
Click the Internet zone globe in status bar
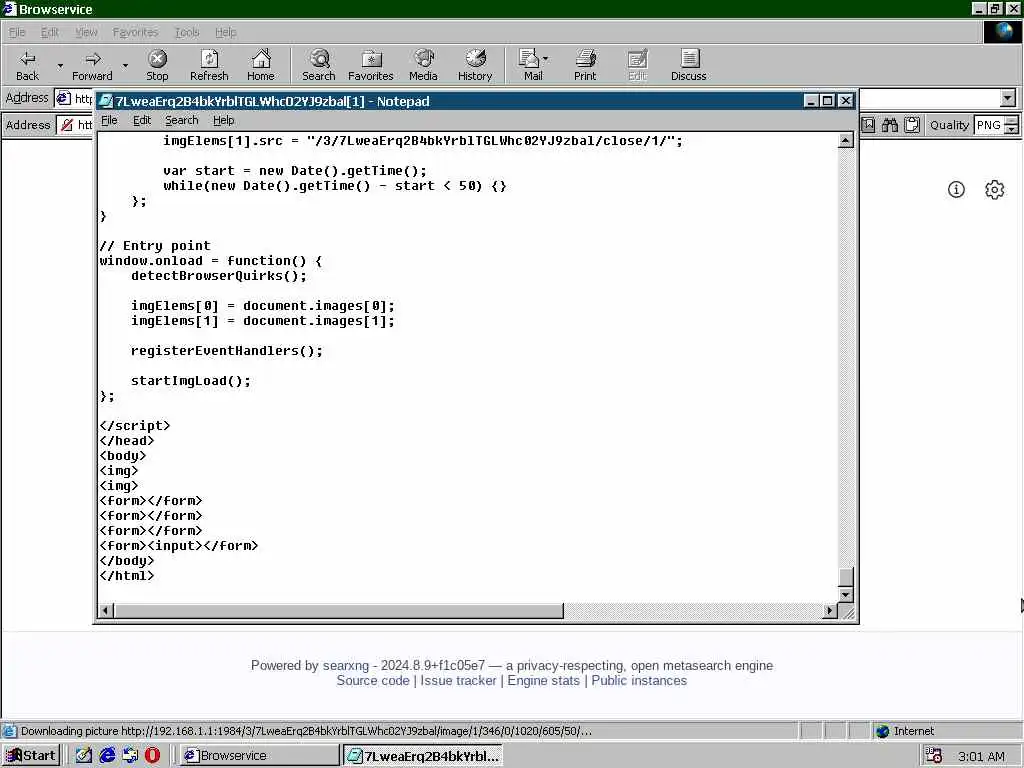882,731
